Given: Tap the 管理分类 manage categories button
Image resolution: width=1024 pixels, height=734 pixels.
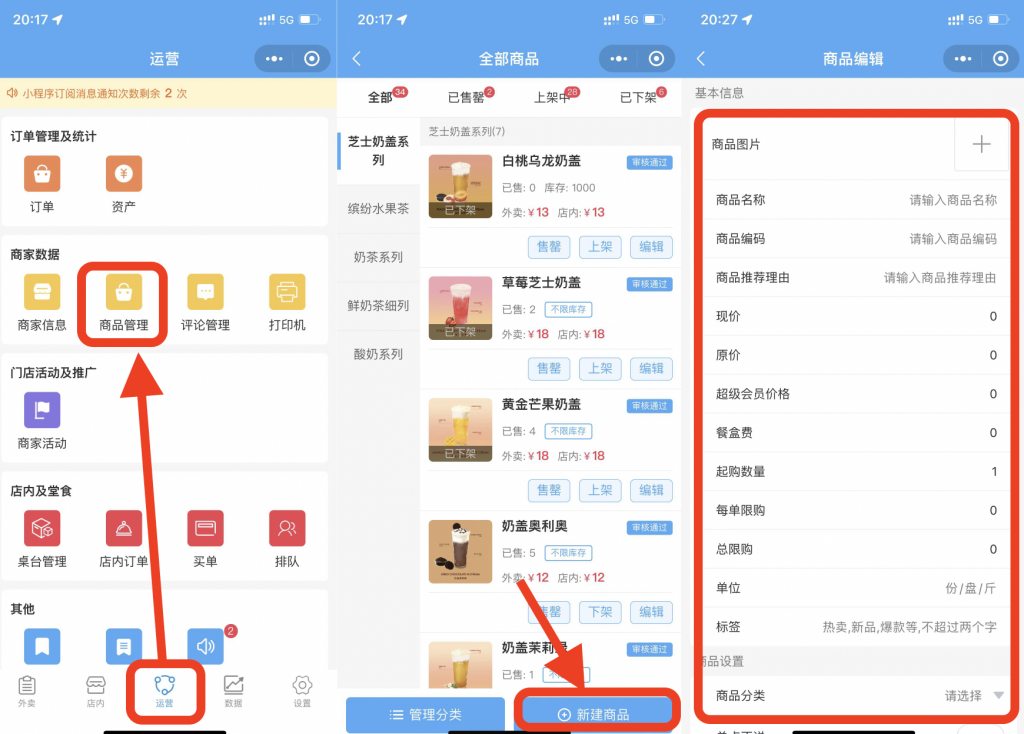Looking at the screenshot, I should pyautogui.click(x=425, y=714).
